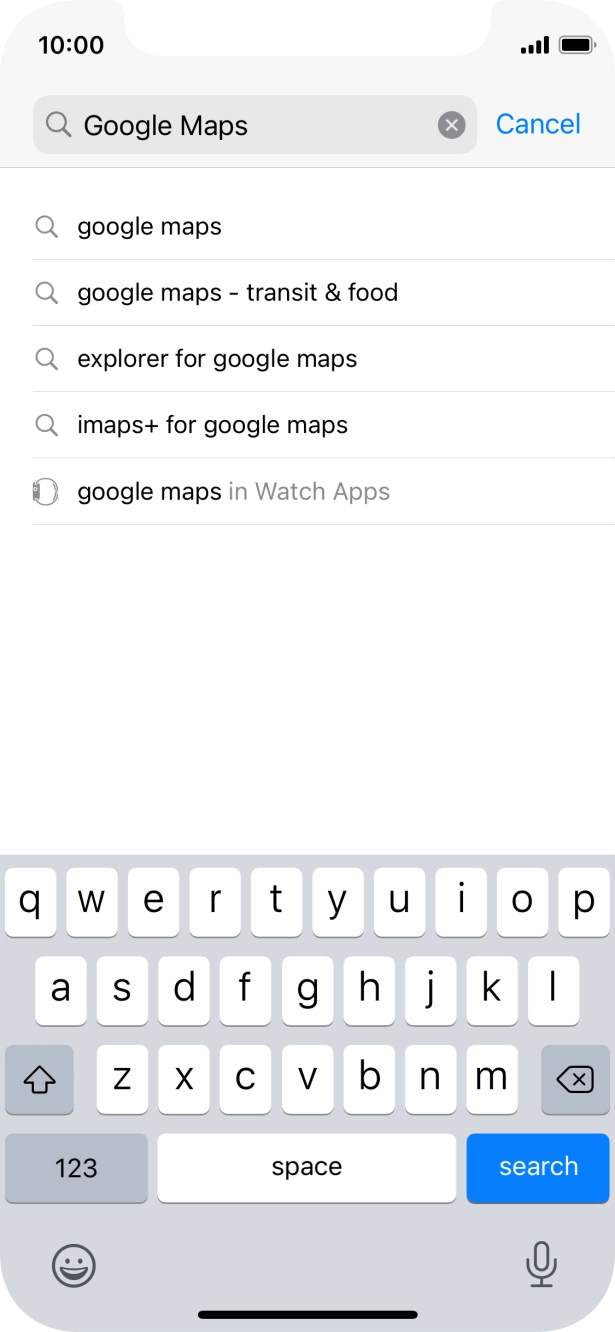Select the 'google maps - transit & food' suggestion

coord(237,292)
